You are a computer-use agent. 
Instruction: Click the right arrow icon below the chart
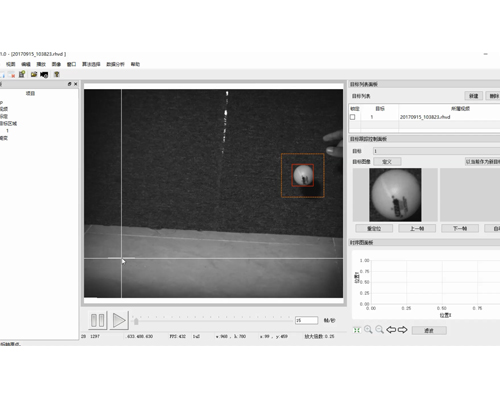(403, 330)
